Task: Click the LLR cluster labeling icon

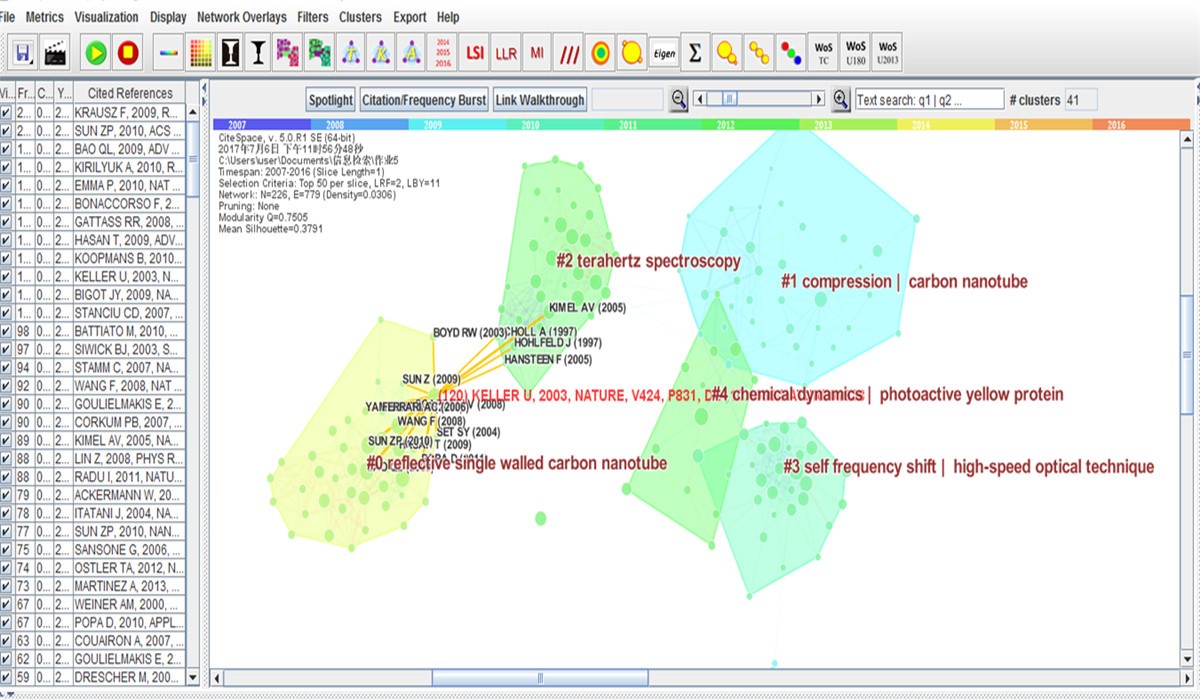Action: (x=507, y=51)
